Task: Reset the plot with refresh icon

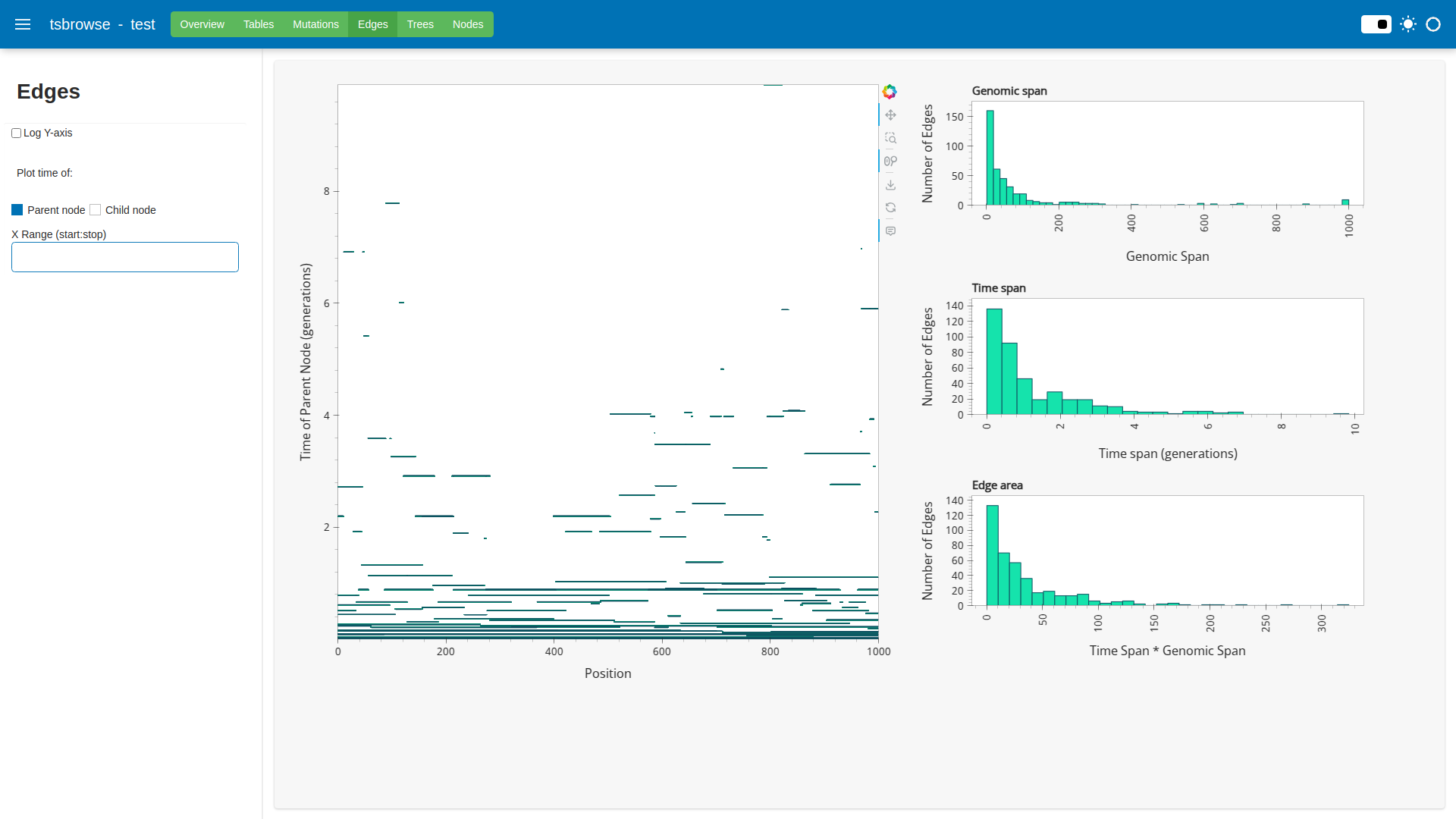Action: [890, 208]
